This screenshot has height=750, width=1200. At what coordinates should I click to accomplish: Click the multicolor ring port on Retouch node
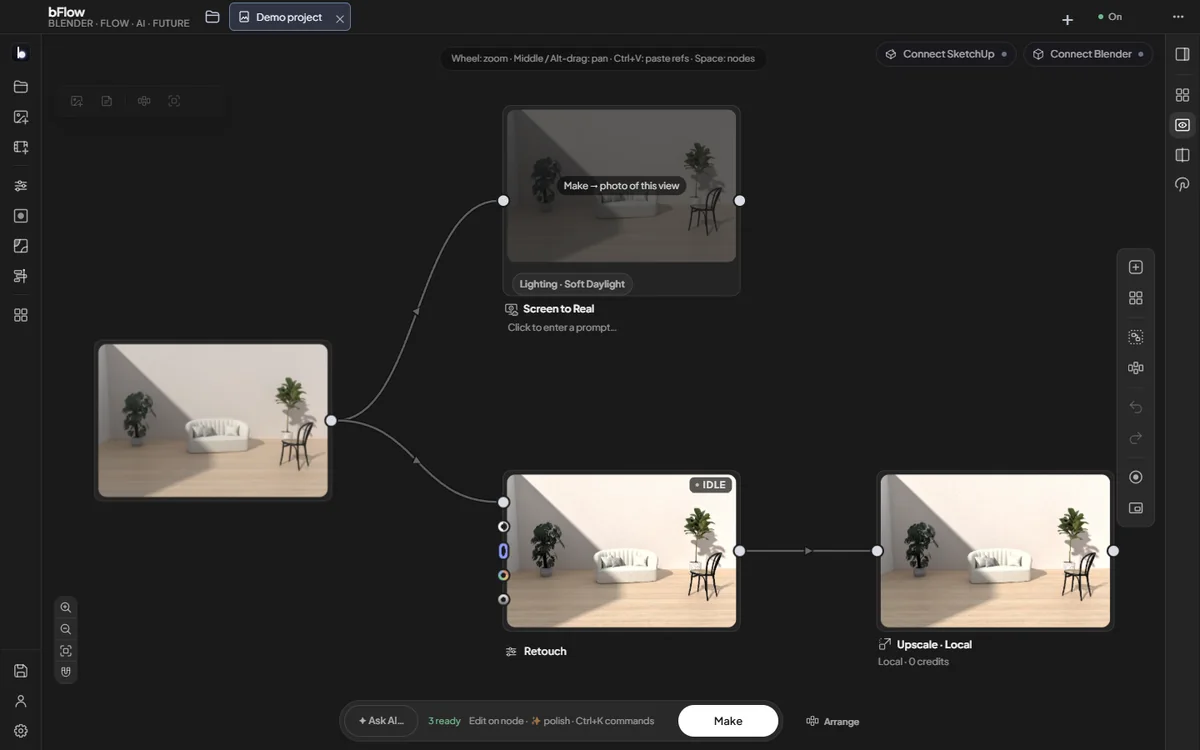503,575
